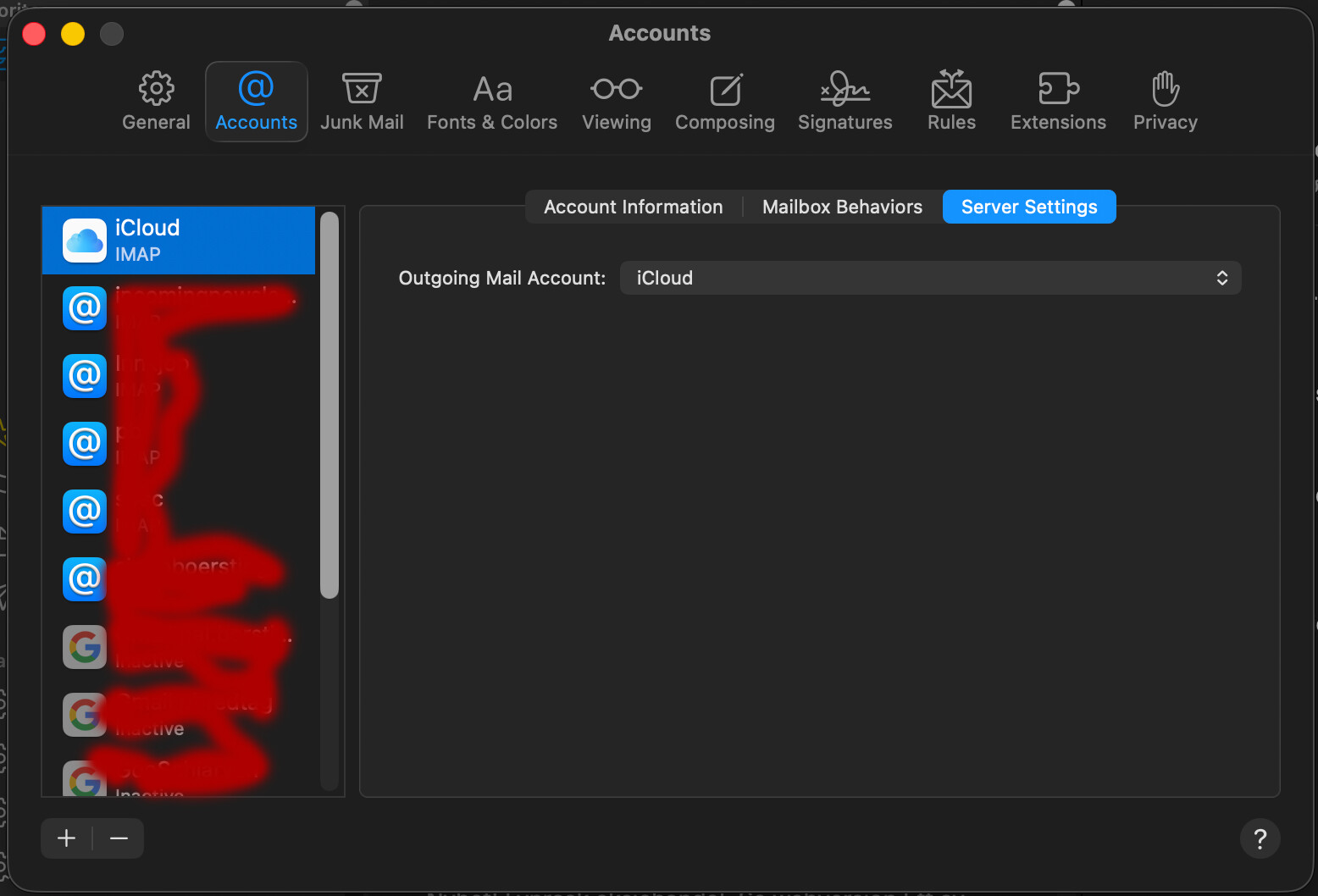Switch to the Viewing preferences pane
This screenshot has width=1318, height=896.
coord(617,102)
